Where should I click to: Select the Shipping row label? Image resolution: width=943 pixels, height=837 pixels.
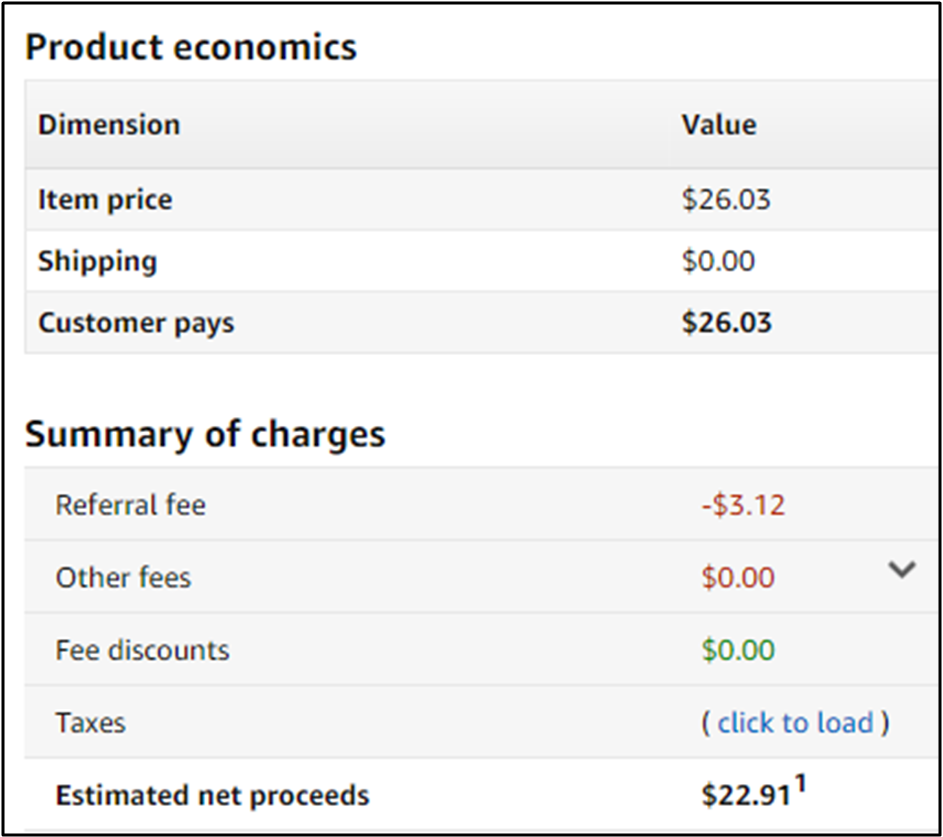point(97,262)
